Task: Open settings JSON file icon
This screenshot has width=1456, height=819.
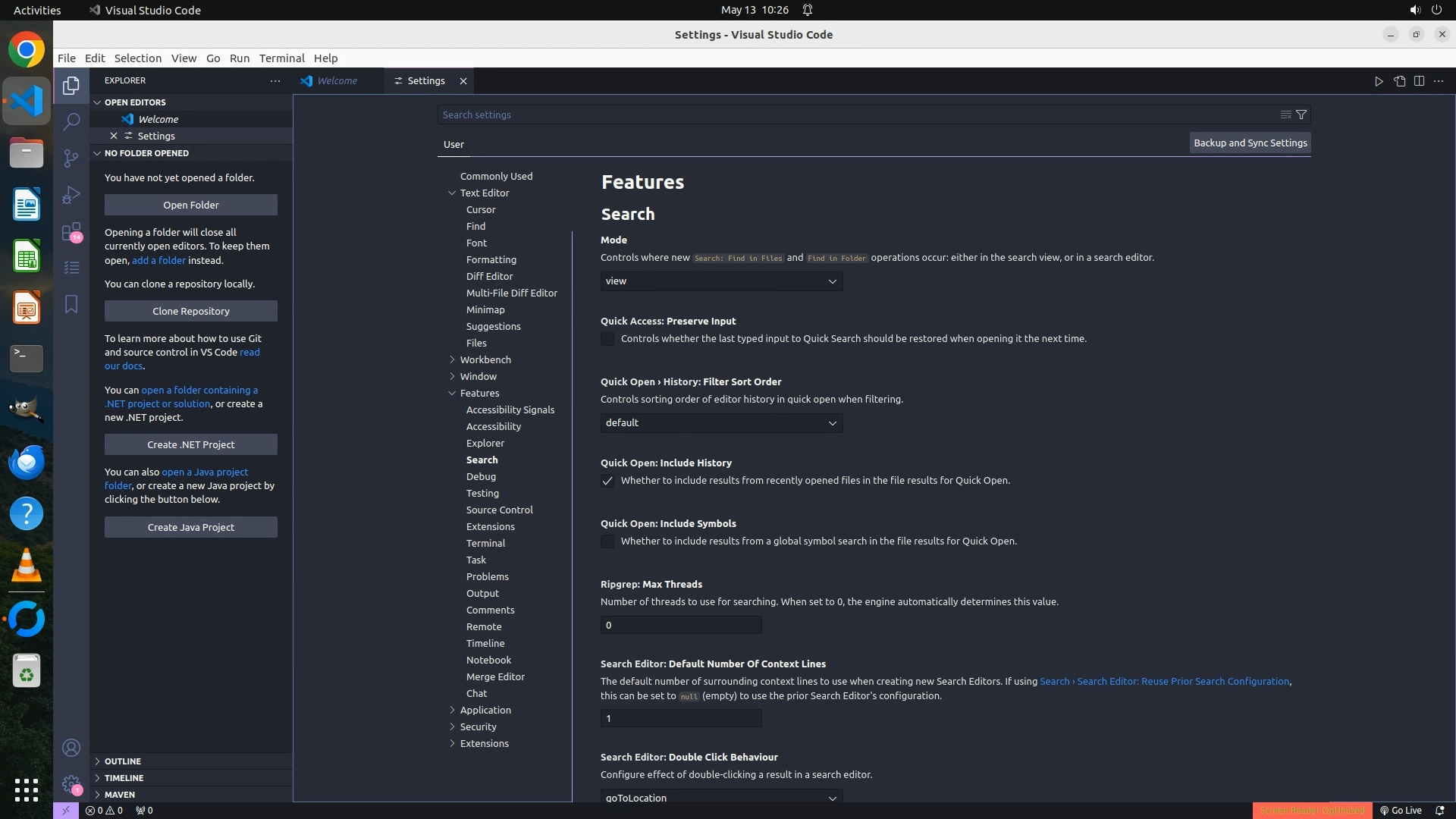Action: [1399, 81]
